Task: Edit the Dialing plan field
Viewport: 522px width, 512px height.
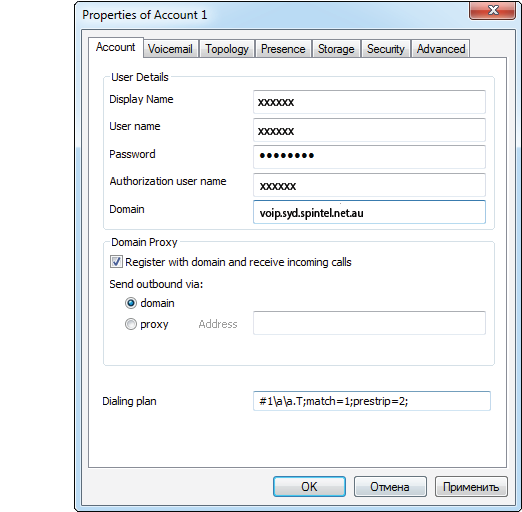Action: tap(372, 401)
